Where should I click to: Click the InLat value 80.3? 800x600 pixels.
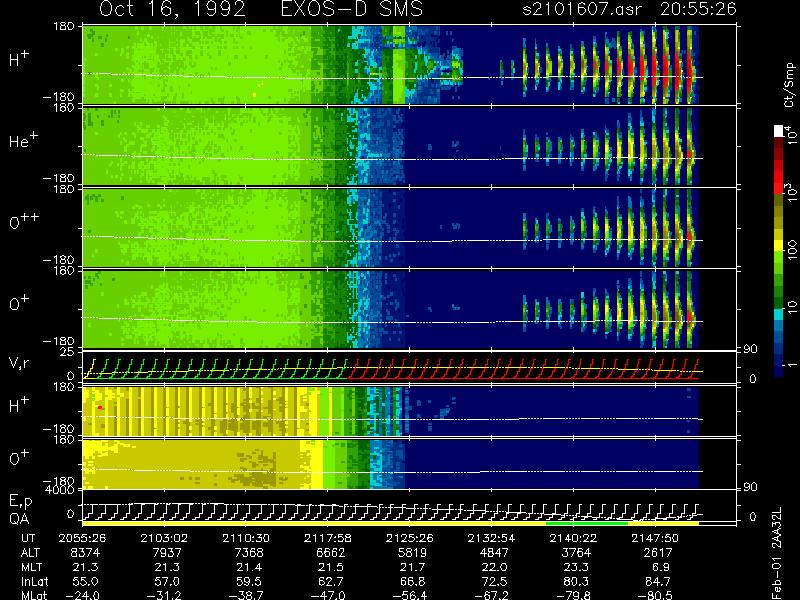coord(576,581)
